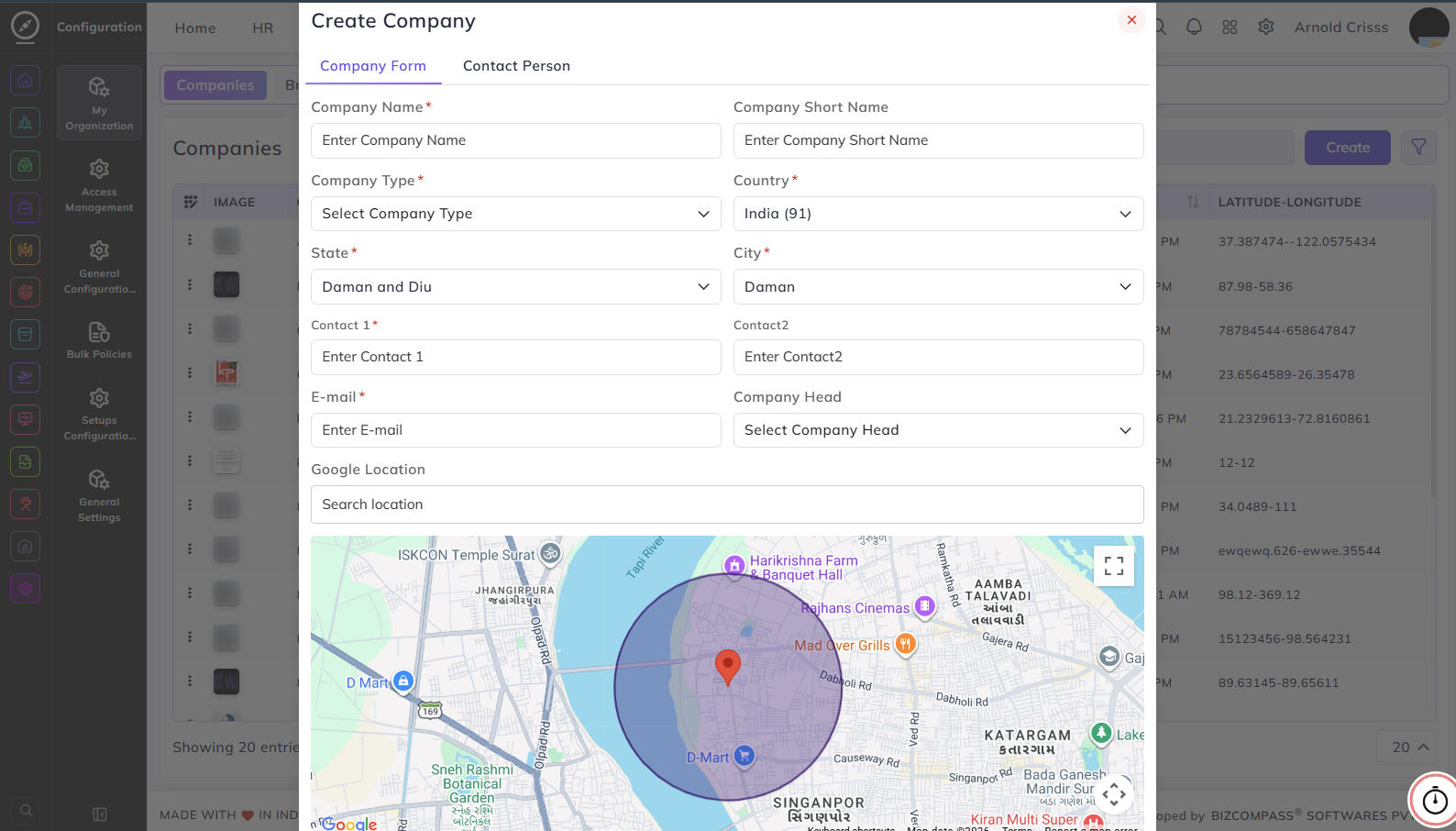Open the Home menu in the top bar
This screenshot has height=831, width=1456.
195,28
